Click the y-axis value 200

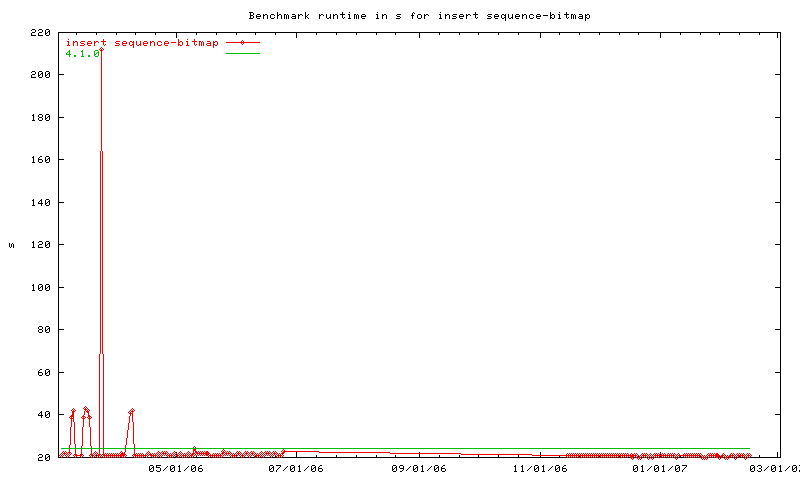click(41, 74)
